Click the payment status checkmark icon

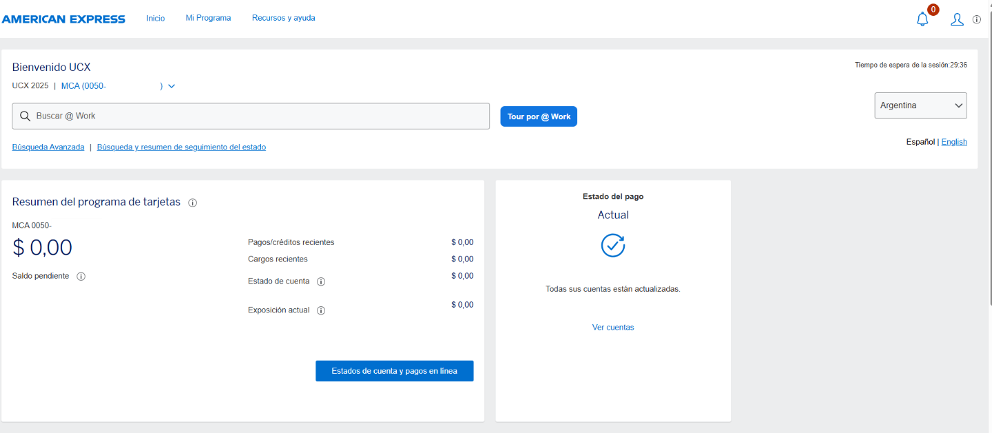point(613,245)
